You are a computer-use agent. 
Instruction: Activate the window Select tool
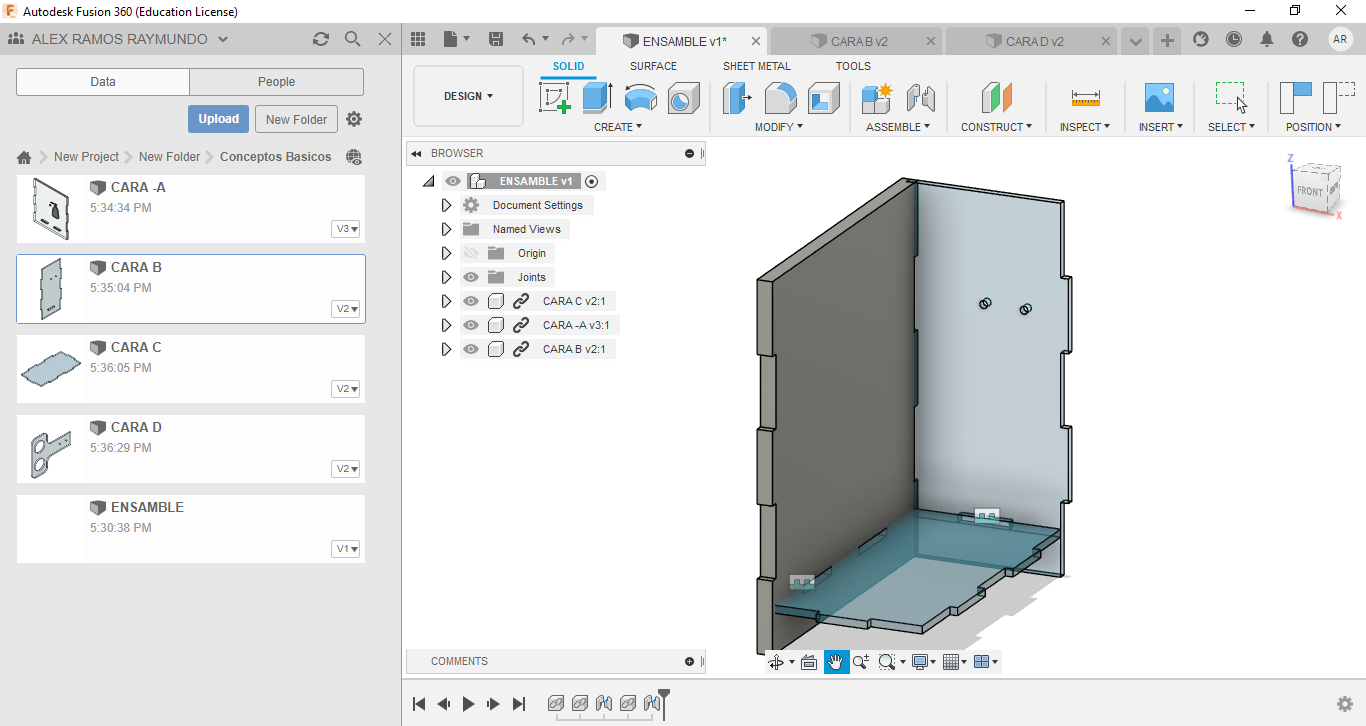1231,98
